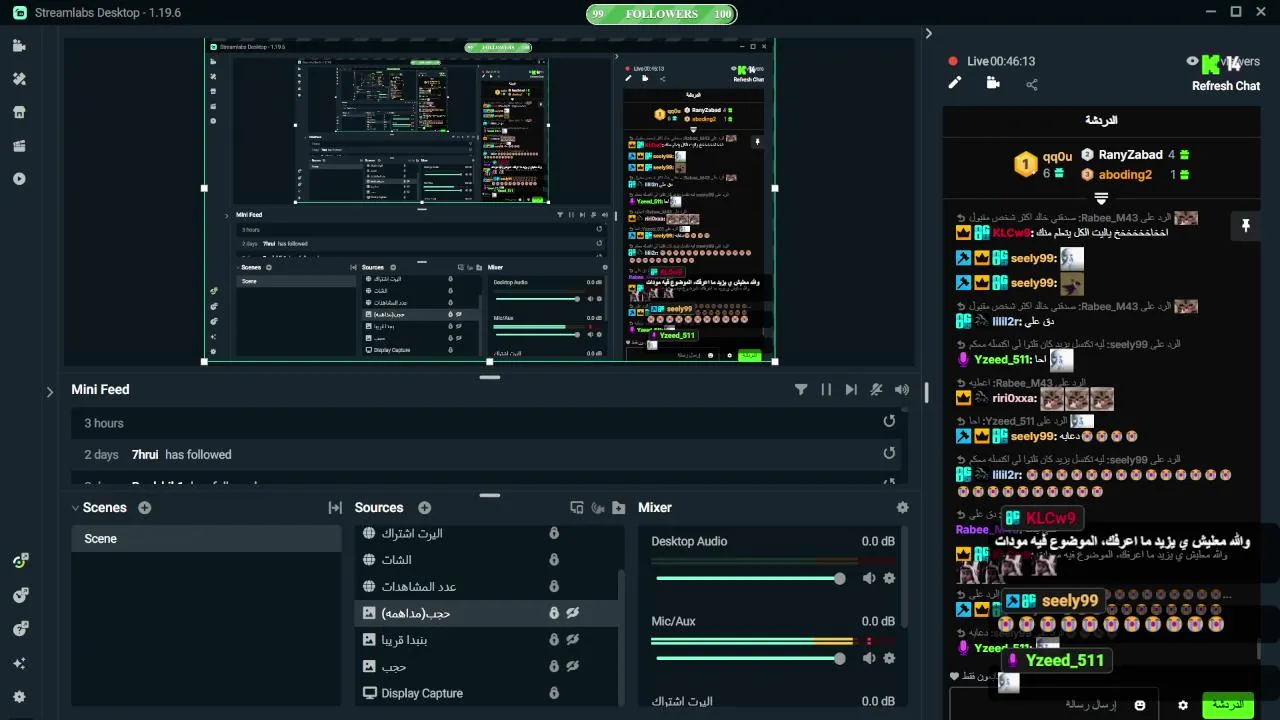
Task: Add a new source with the plus button
Action: point(424,508)
